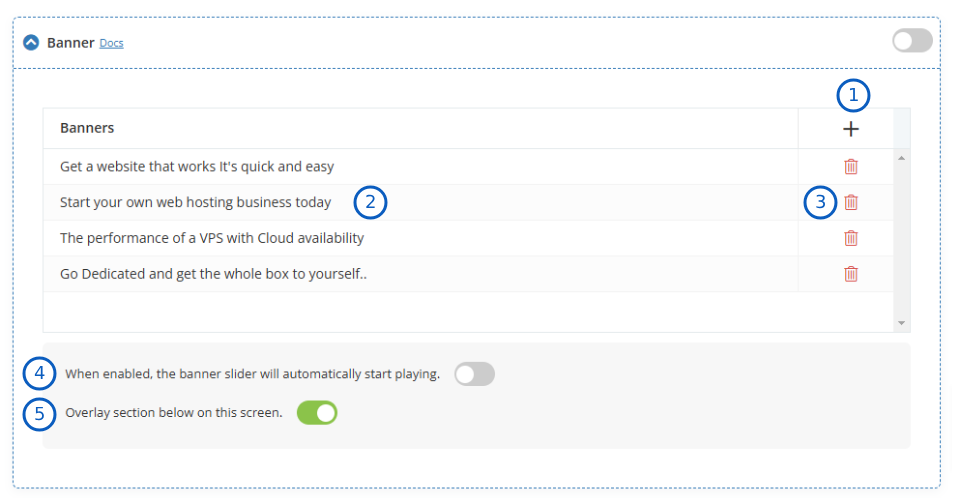Select "Start your own web hosting business" row

pyautogui.click(x=195, y=202)
